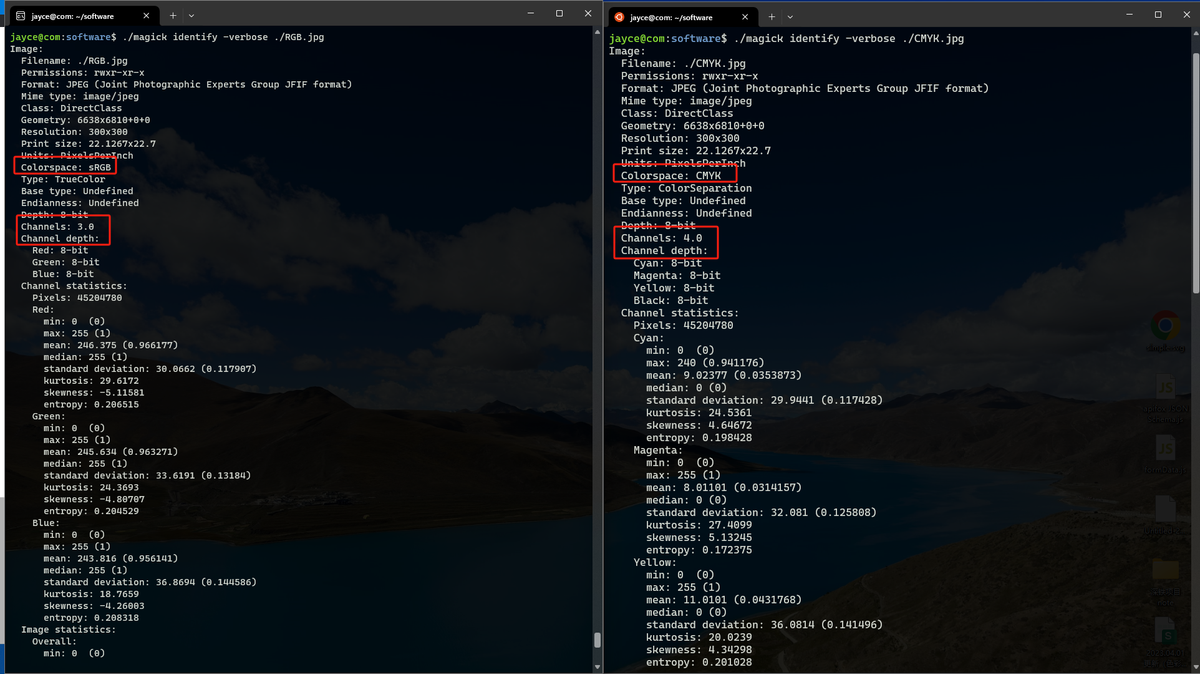Close the right terminal window

tap(1186, 15)
